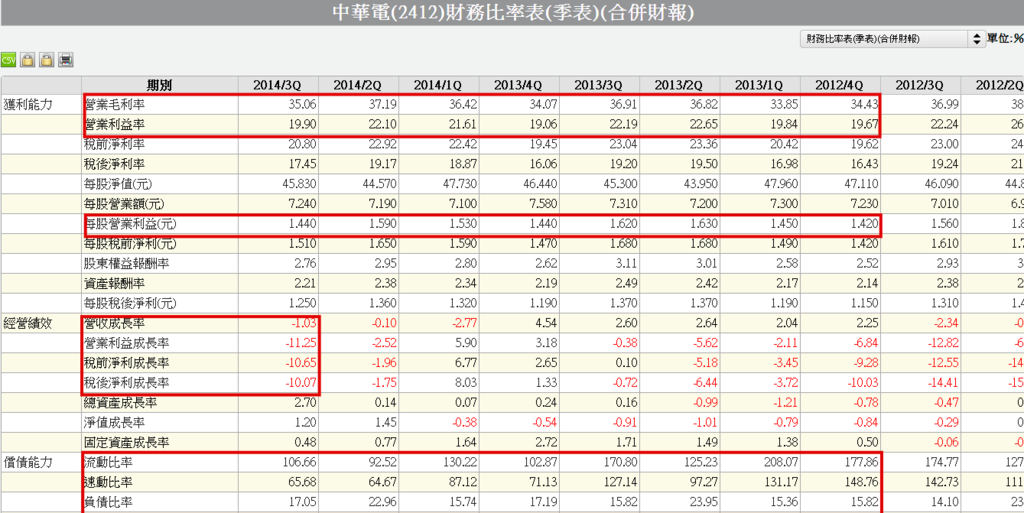Print the table with the printer icon

(x=65, y=60)
